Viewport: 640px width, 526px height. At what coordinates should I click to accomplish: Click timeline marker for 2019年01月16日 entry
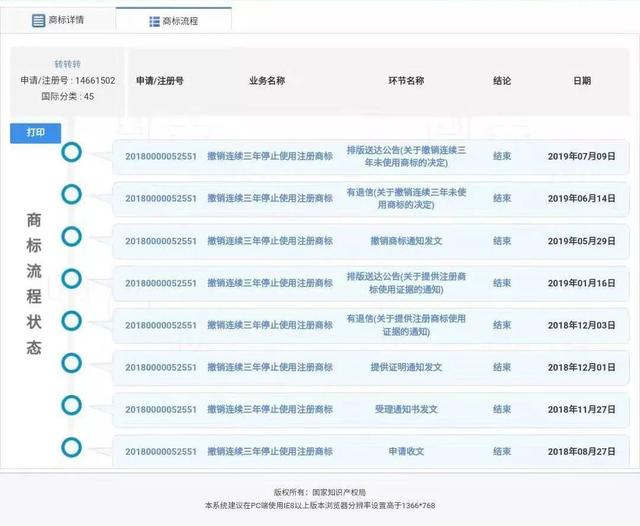(71, 278)
